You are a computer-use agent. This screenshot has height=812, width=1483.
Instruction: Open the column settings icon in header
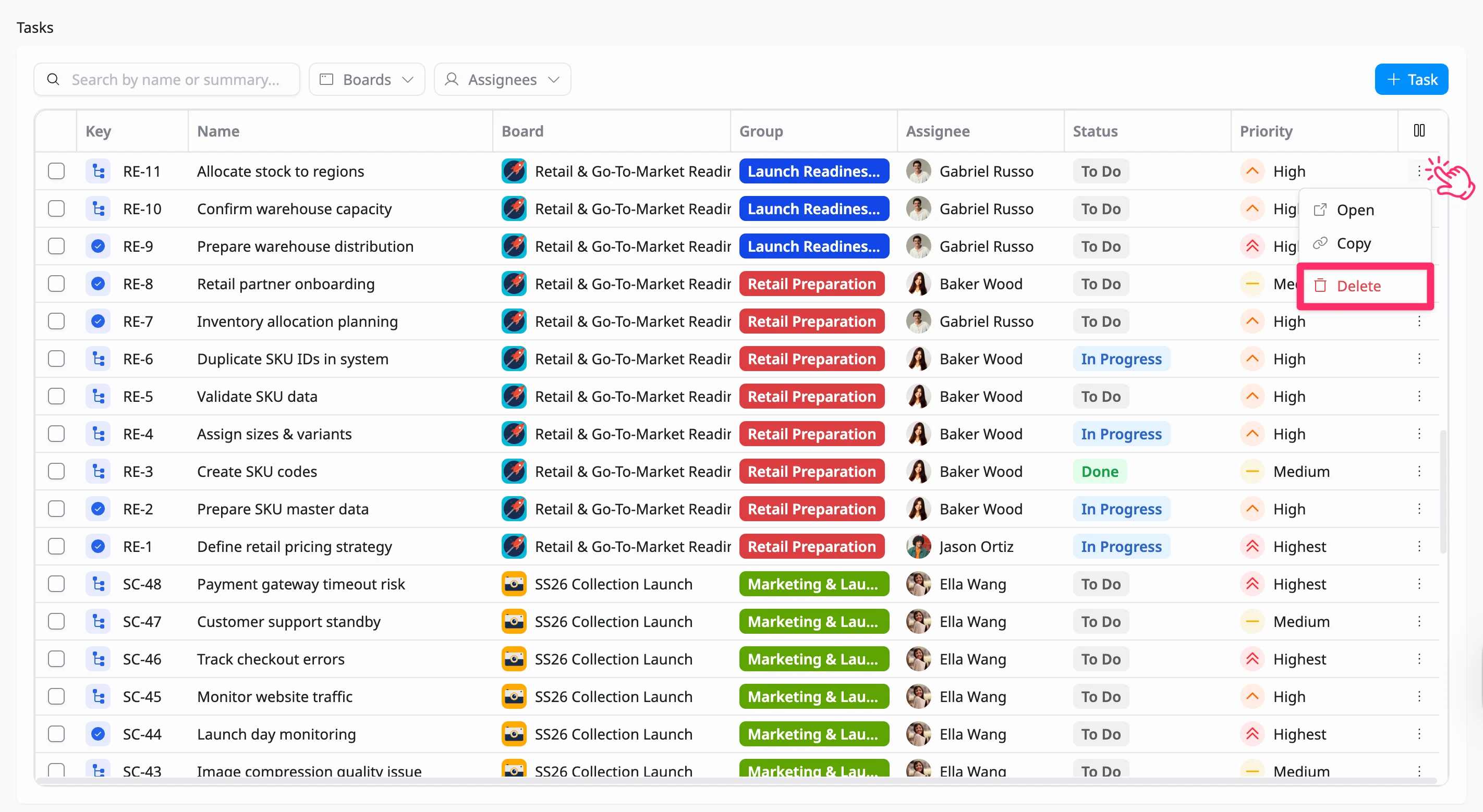pos(1419,131)
